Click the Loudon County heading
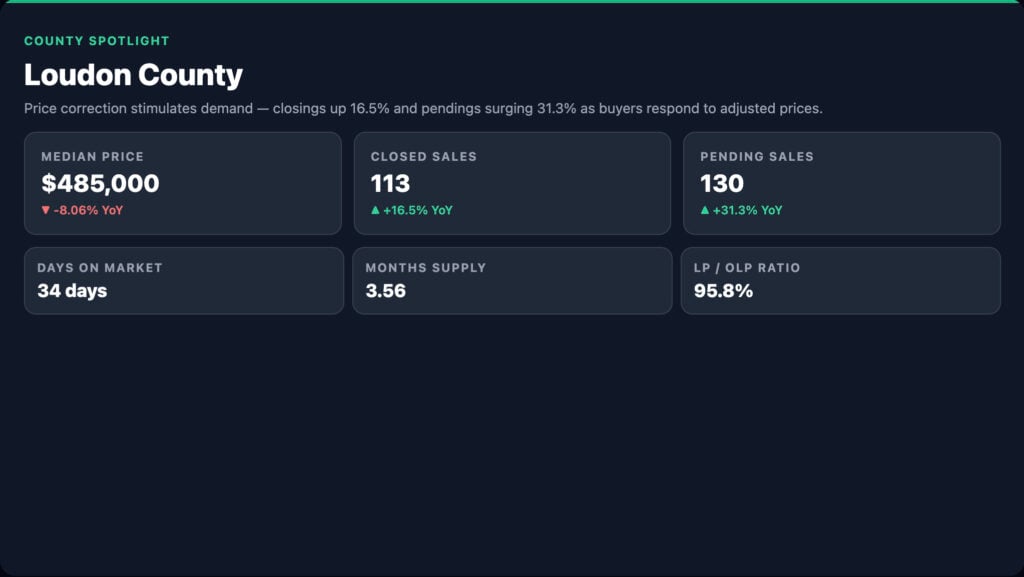This screenshot has width=1024, height=577. tap(133, 75)
